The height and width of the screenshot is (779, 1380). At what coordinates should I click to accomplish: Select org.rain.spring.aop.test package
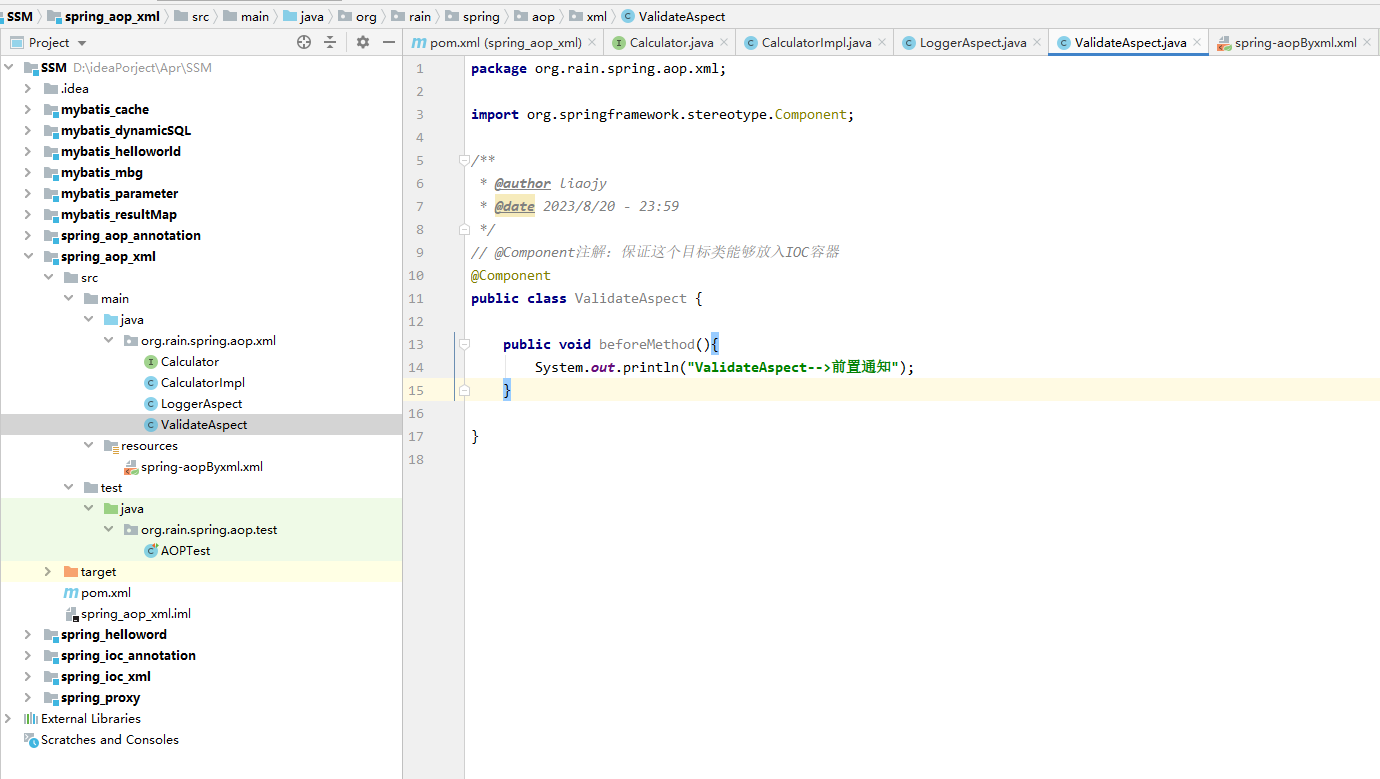[x=209, y=530]
